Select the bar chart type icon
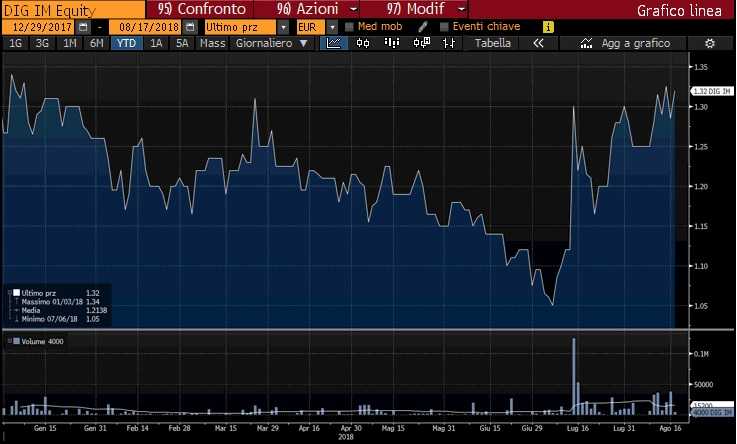Viewport: 737px width, 444px height. point(392,43)
